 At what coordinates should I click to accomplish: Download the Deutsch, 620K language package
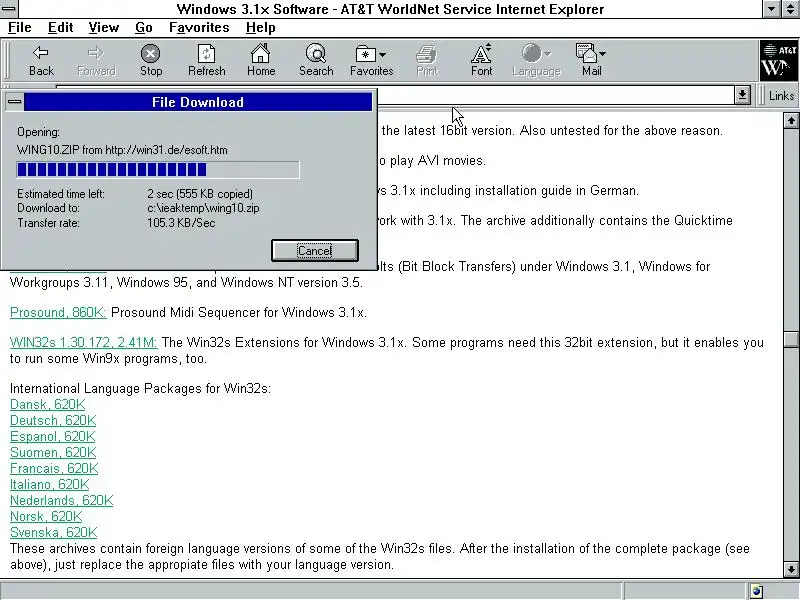pyautogui.click(x=53, y=420)
